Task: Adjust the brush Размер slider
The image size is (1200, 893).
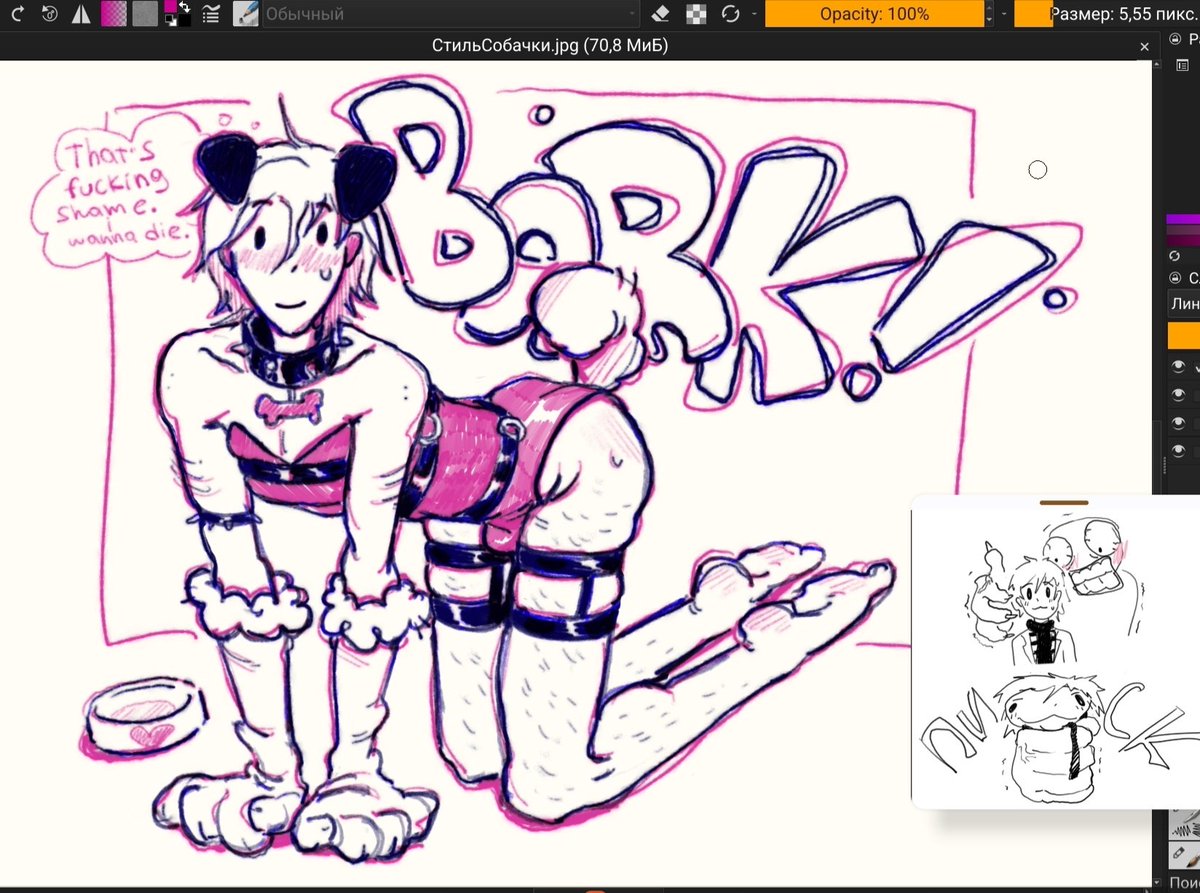Action: [x=1107, y=14]
